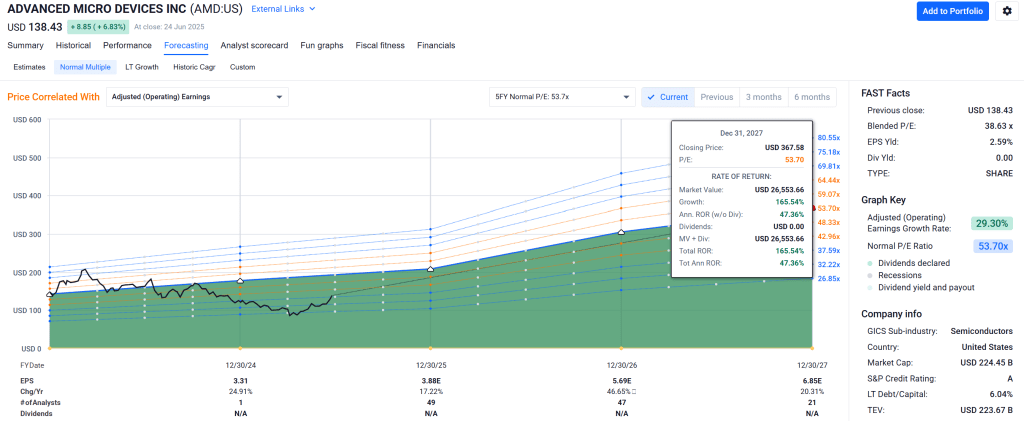Expand the 5FY Normal P/E dropdown

click(x=561, y=97)
